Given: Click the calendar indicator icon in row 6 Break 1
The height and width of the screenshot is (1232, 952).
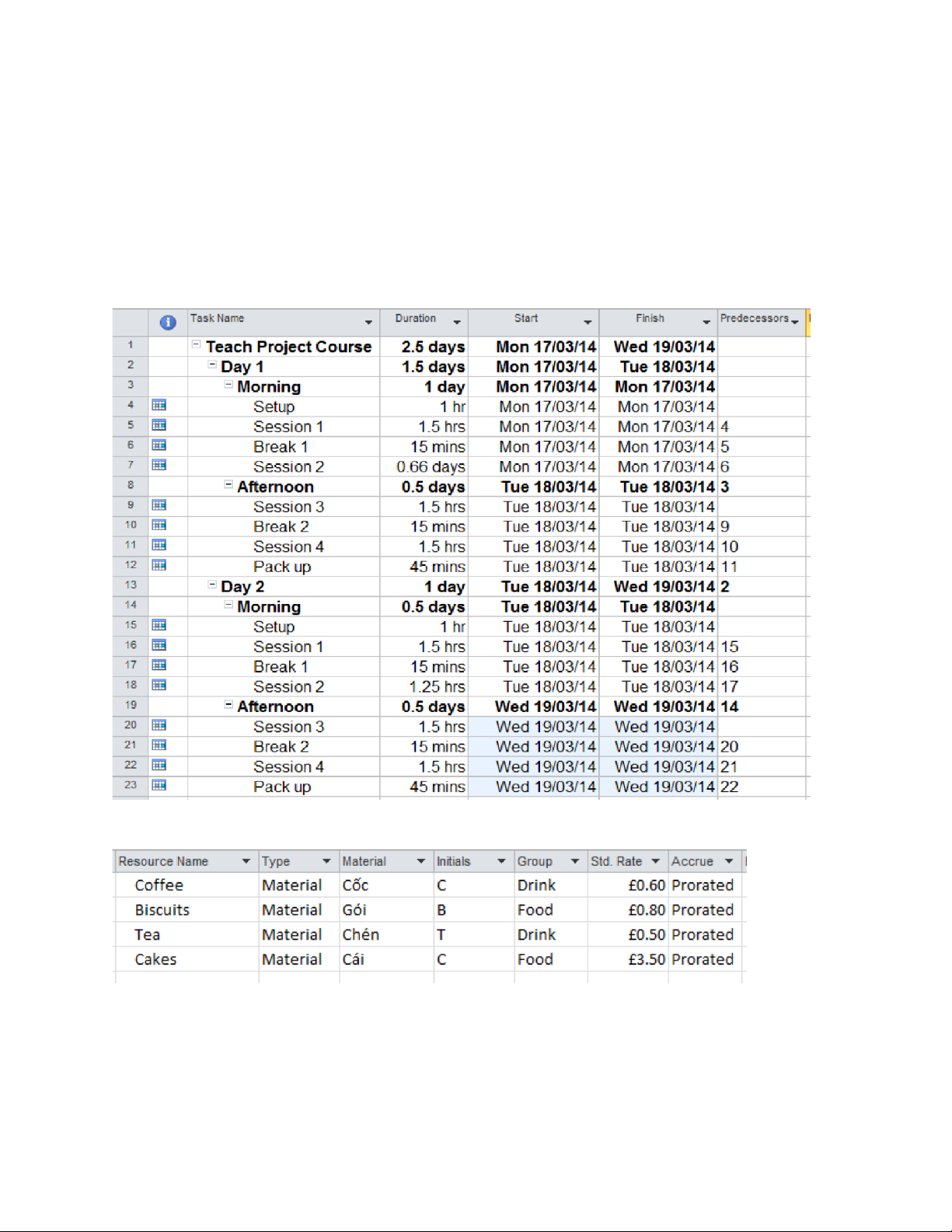Looking at the screenshot, I should click(x=159, y=445).
